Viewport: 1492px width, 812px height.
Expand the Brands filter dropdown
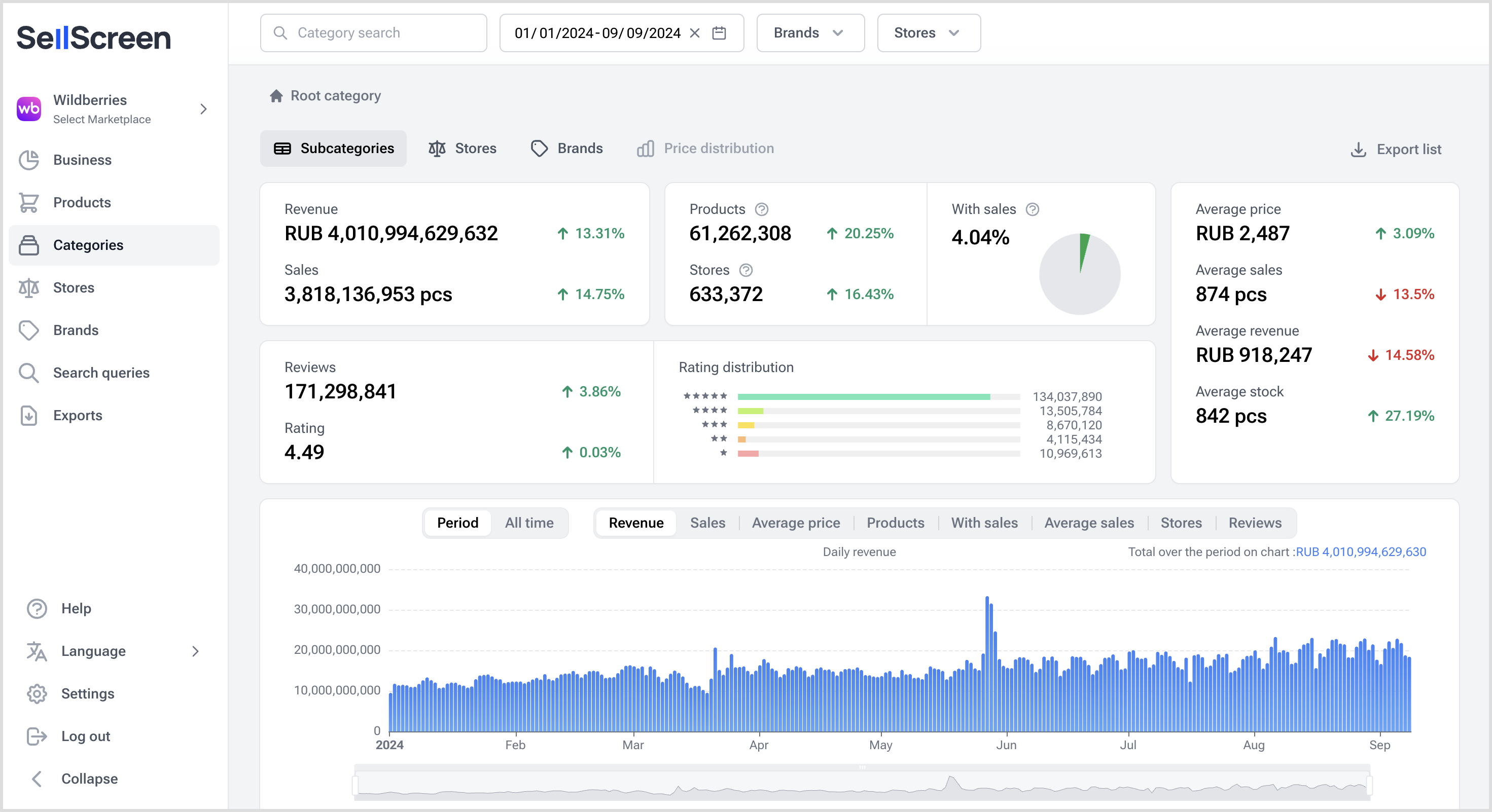click(810, 33)
